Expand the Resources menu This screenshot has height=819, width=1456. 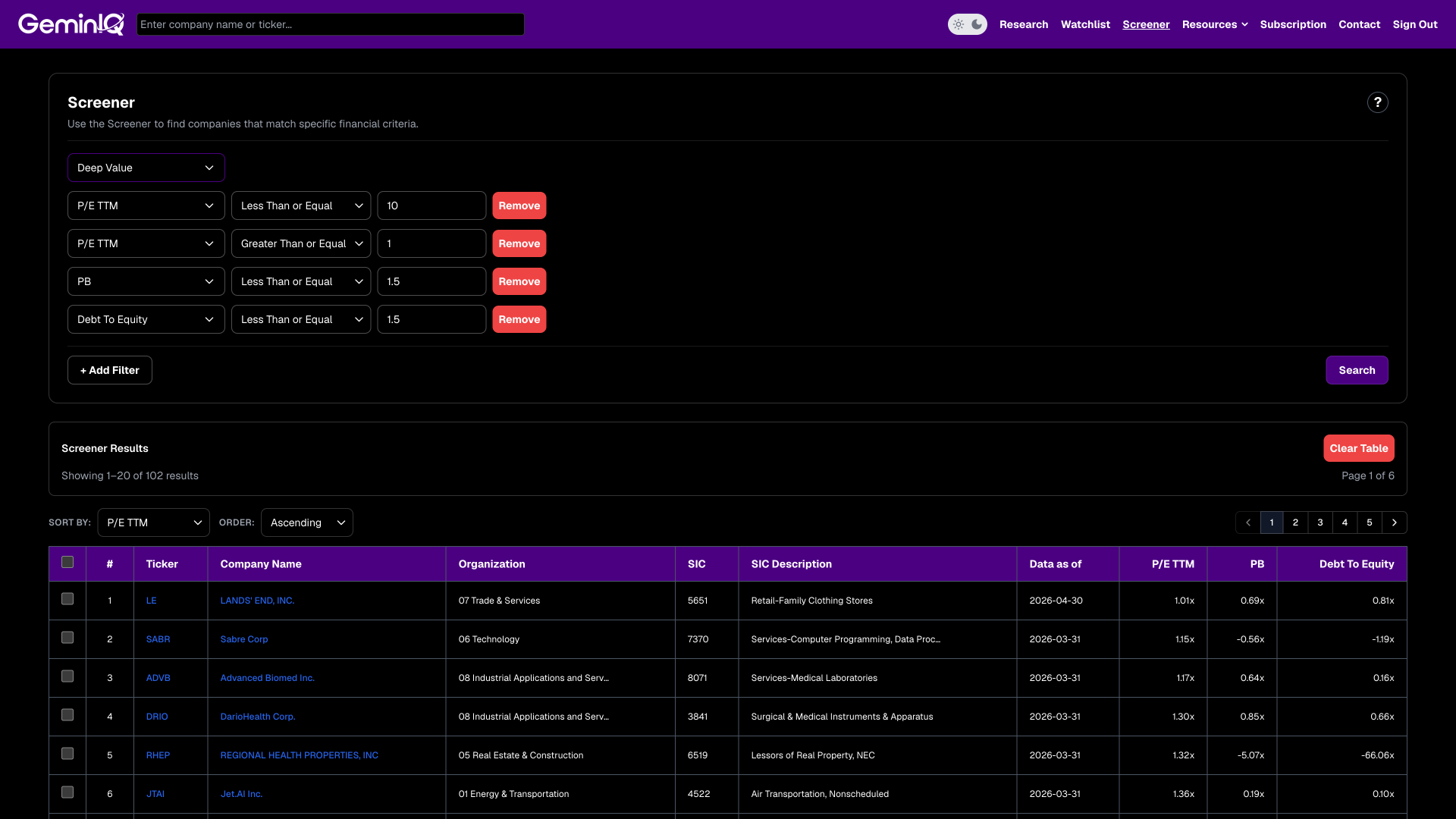click(1215, 24)
